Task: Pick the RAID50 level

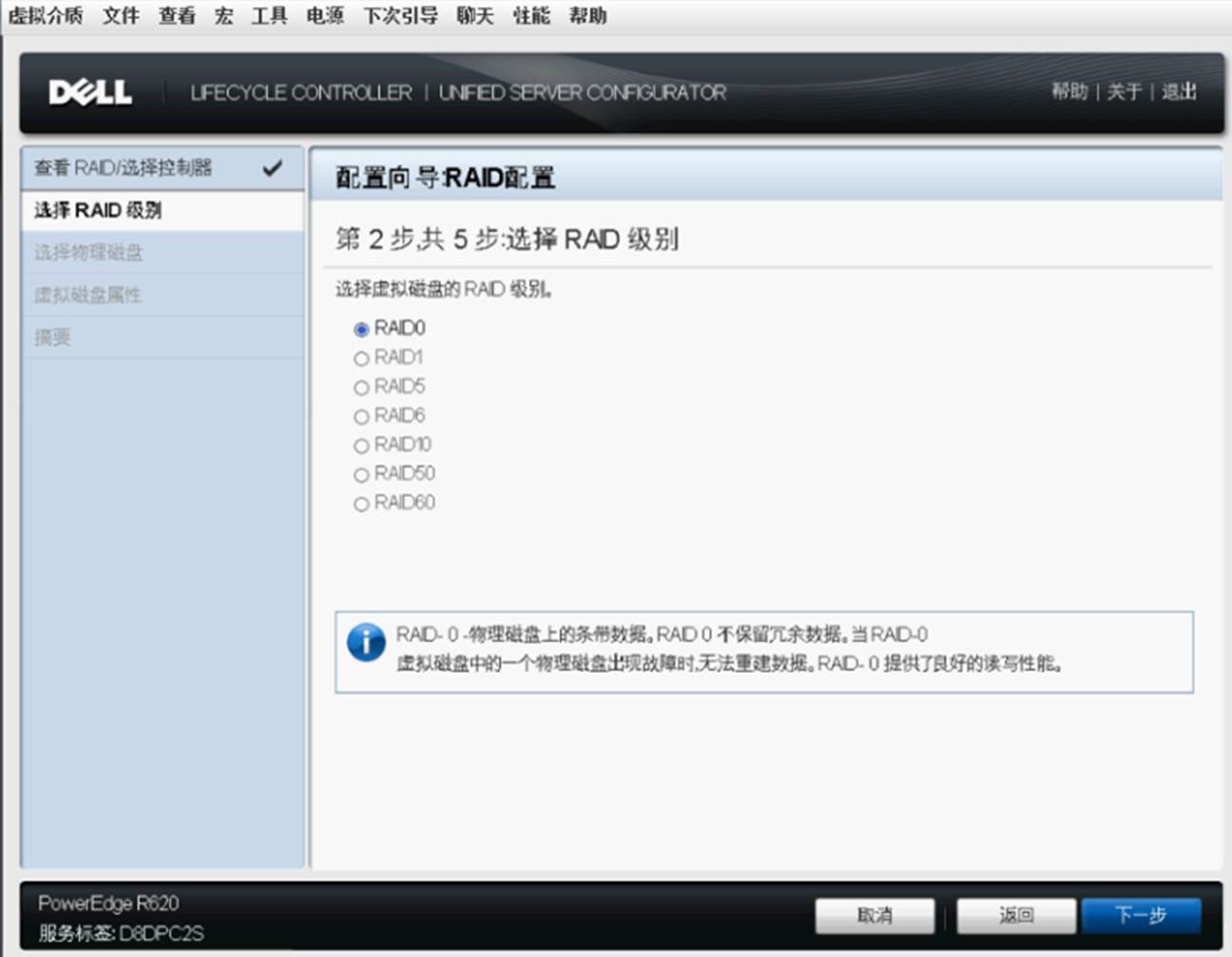Action: click(x=361, y=475)
